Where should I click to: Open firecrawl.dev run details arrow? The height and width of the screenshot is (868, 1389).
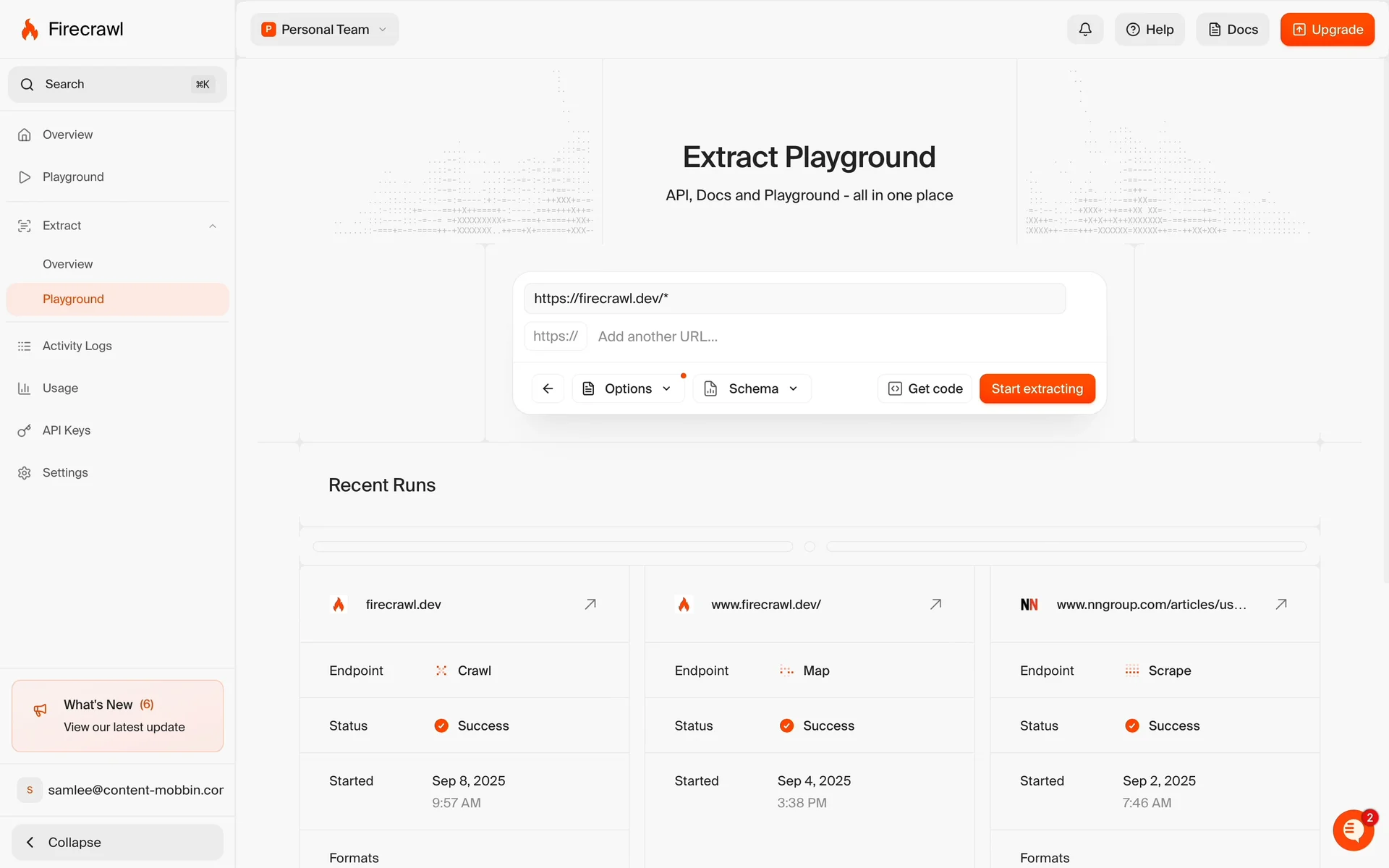point(590,604)
